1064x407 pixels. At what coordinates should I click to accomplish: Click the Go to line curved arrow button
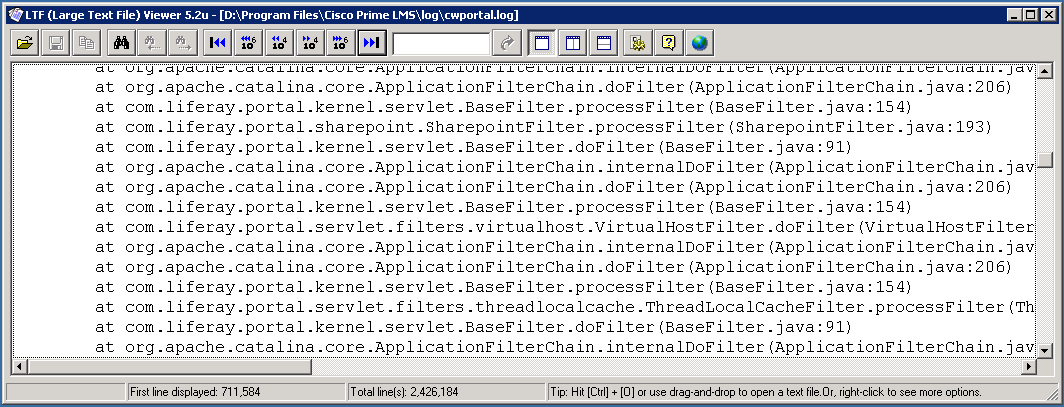pyautogui.click(x=508, y=43)
